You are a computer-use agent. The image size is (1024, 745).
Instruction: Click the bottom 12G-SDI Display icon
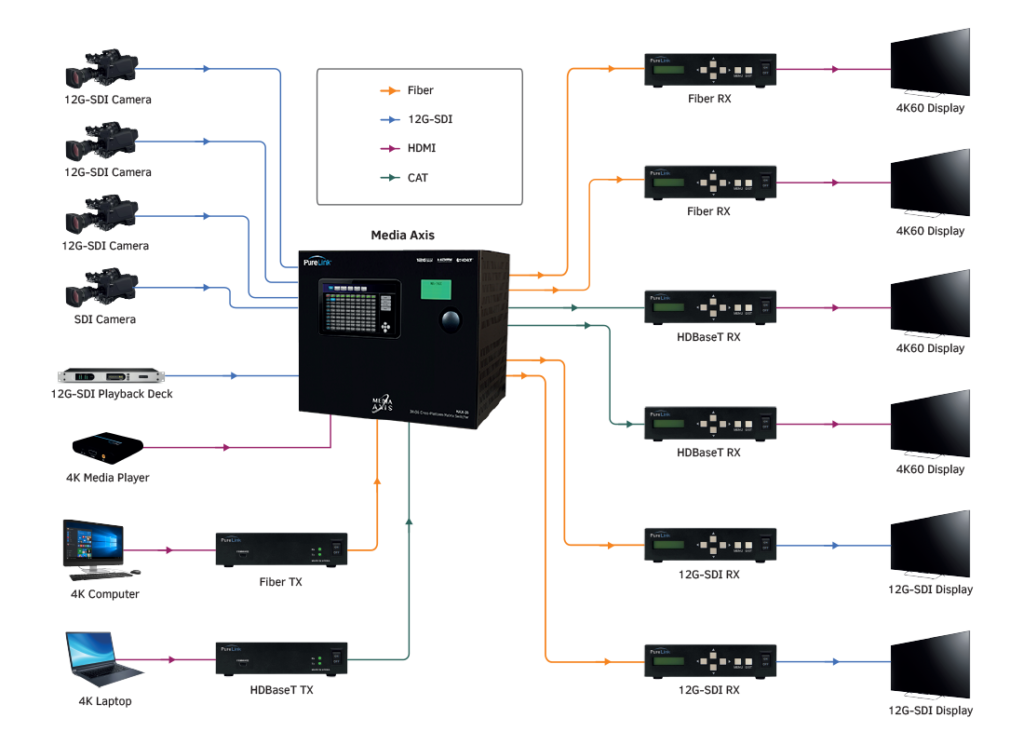(930, 665)
